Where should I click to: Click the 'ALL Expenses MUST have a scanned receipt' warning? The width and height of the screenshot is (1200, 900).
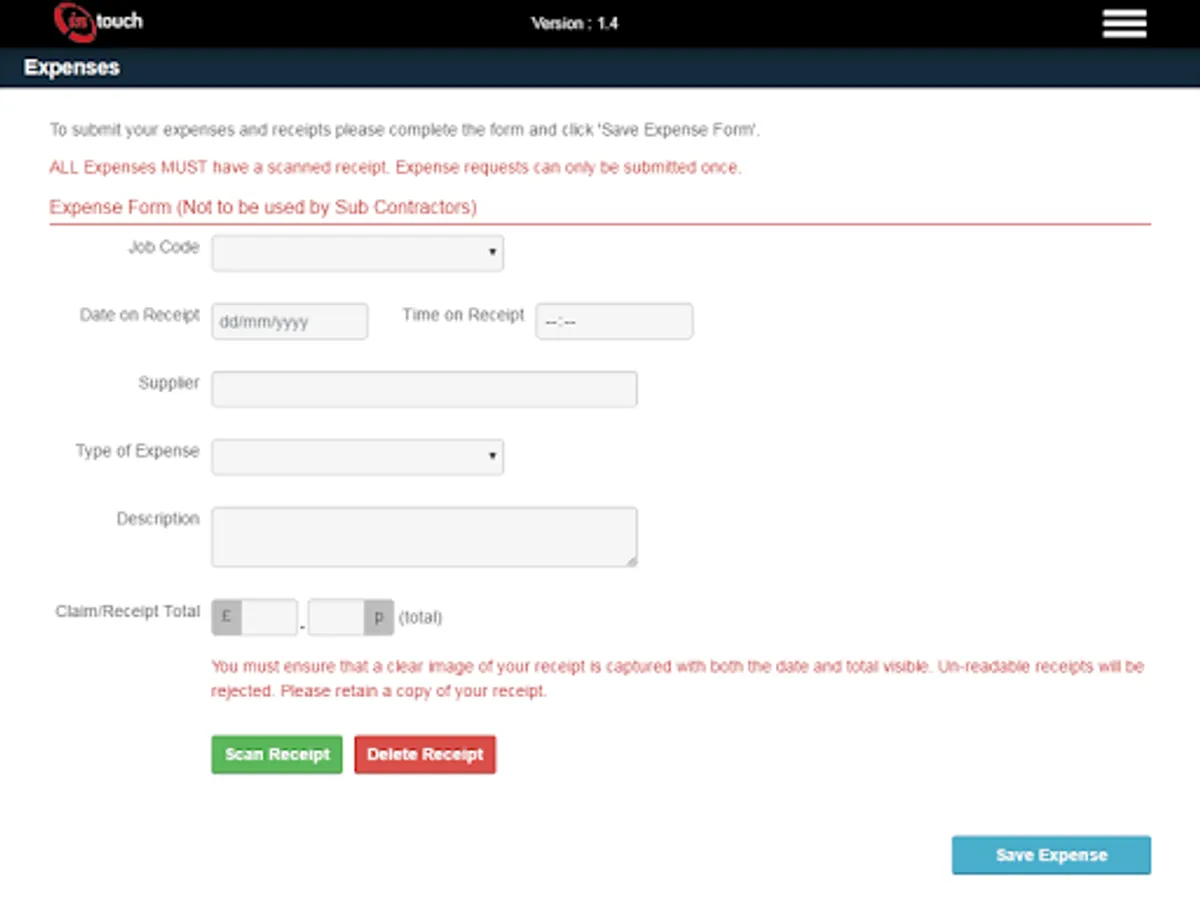point(395,168)
